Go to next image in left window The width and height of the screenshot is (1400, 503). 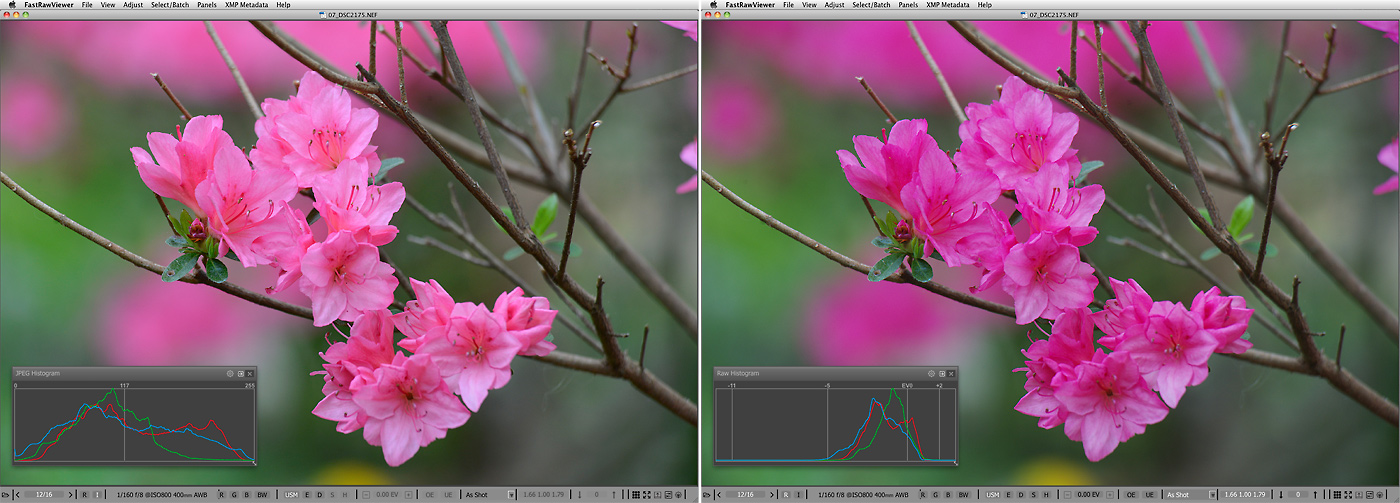coord(72,495)
